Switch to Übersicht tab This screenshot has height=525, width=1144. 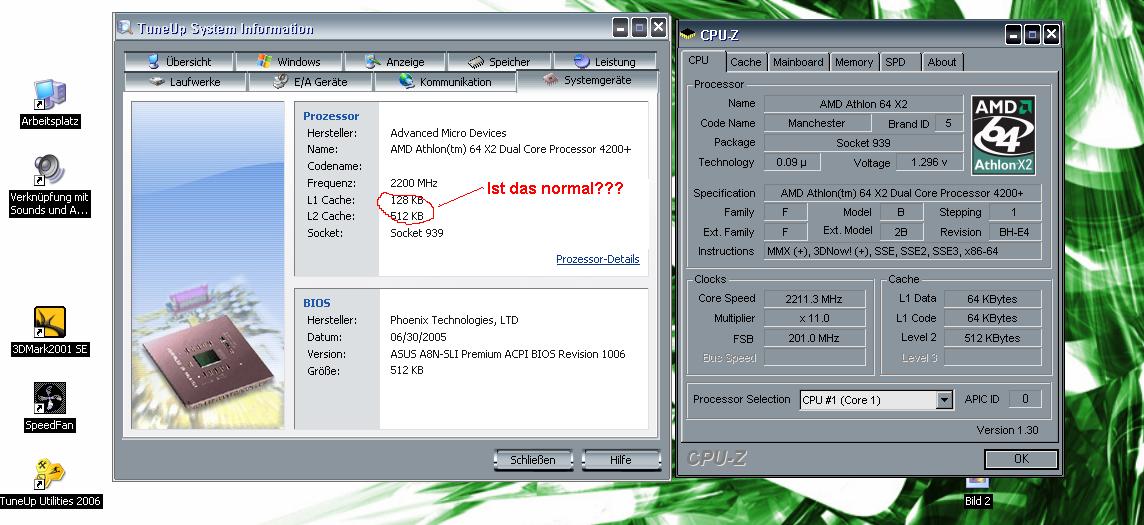click(x=179, y=62)
